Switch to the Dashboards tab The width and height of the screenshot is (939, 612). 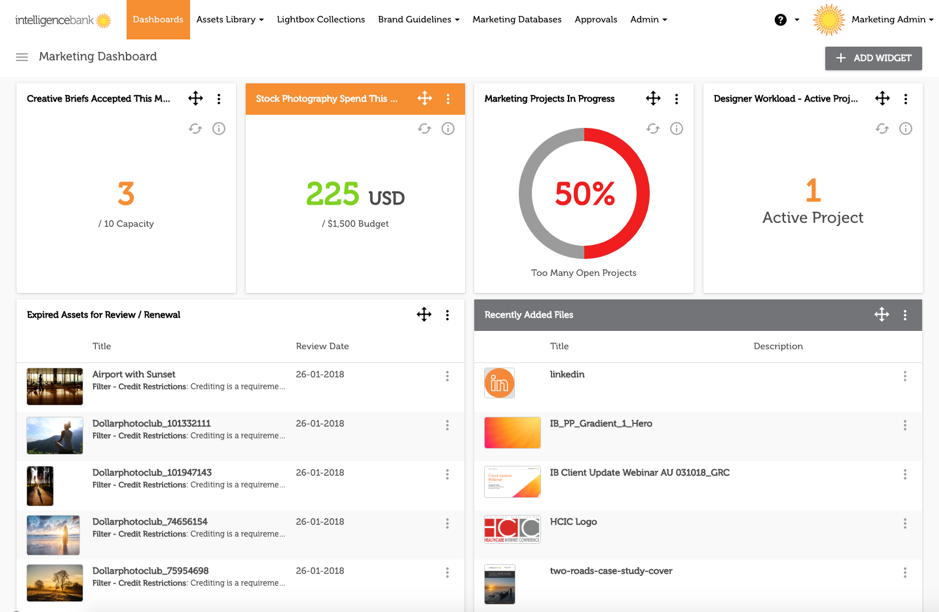point(158,19)
